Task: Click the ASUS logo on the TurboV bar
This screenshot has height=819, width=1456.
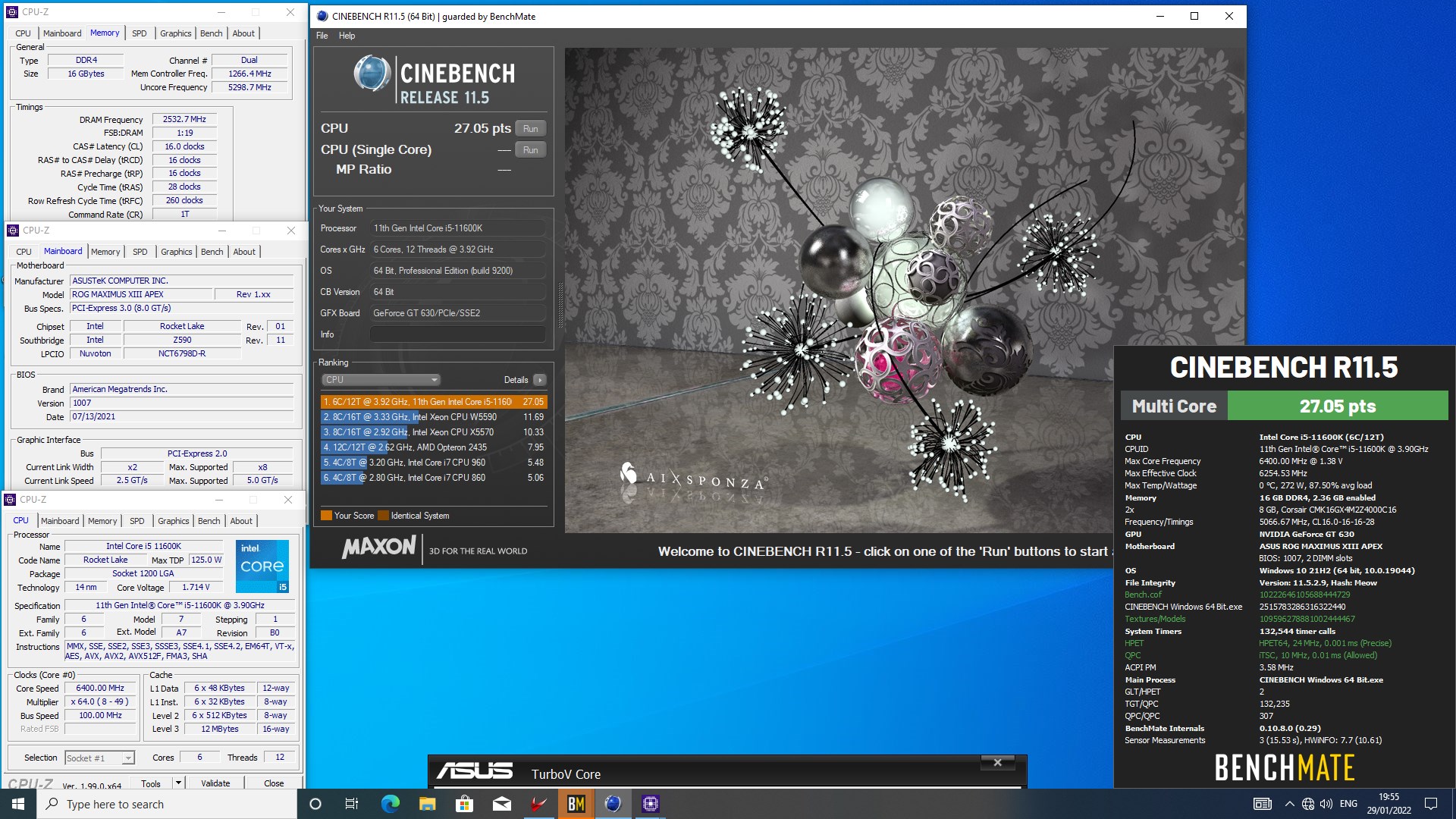Action: pos(475,772)
